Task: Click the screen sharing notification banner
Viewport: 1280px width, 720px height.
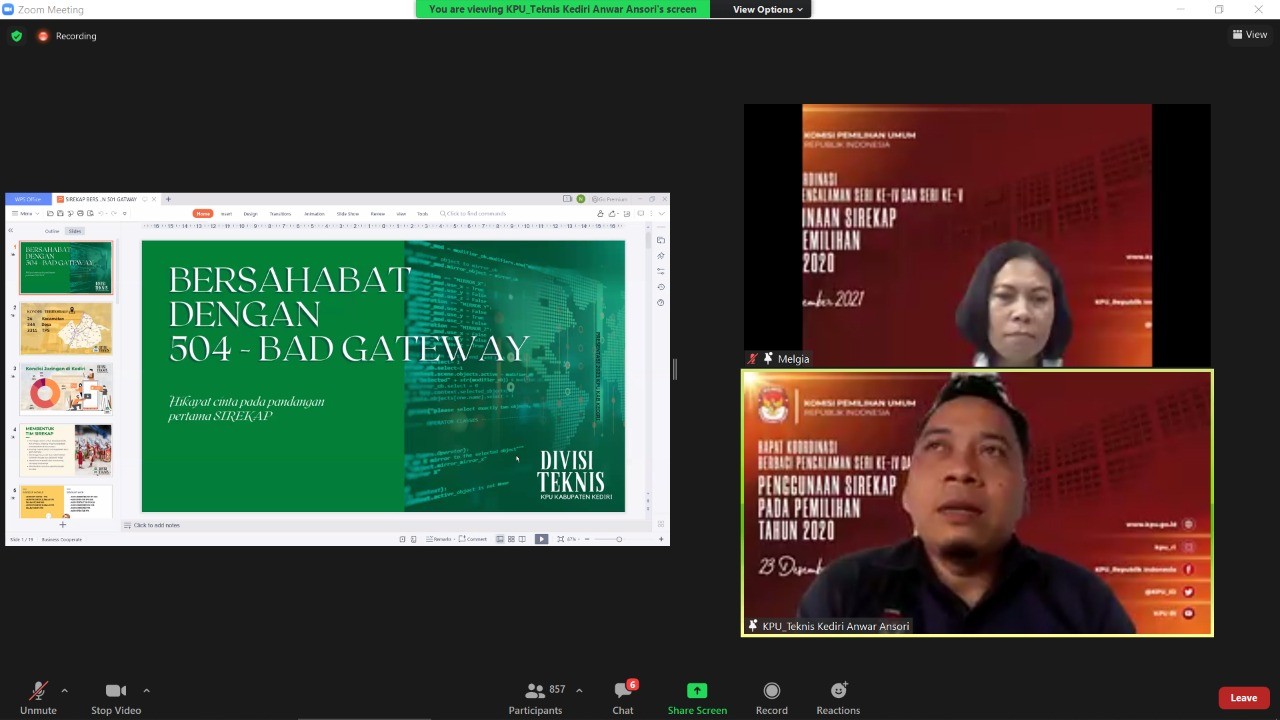Action: coord(562,9)
